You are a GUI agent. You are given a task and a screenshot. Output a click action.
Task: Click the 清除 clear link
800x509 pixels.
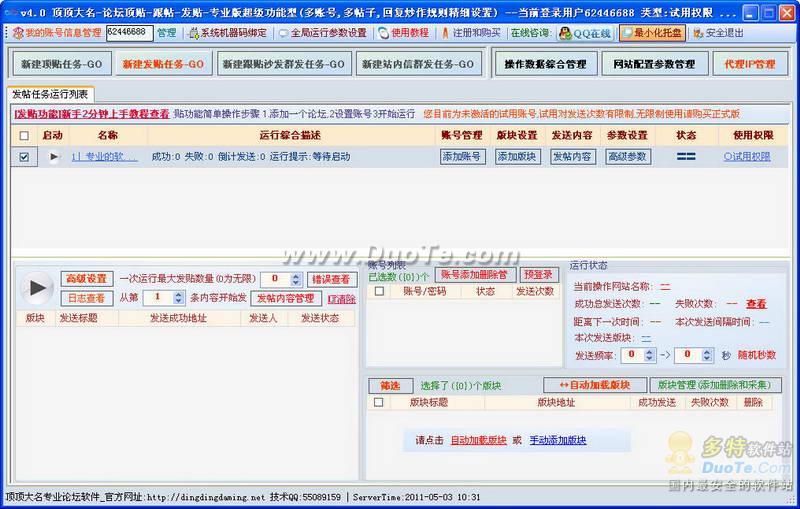(x=342, y=299)
